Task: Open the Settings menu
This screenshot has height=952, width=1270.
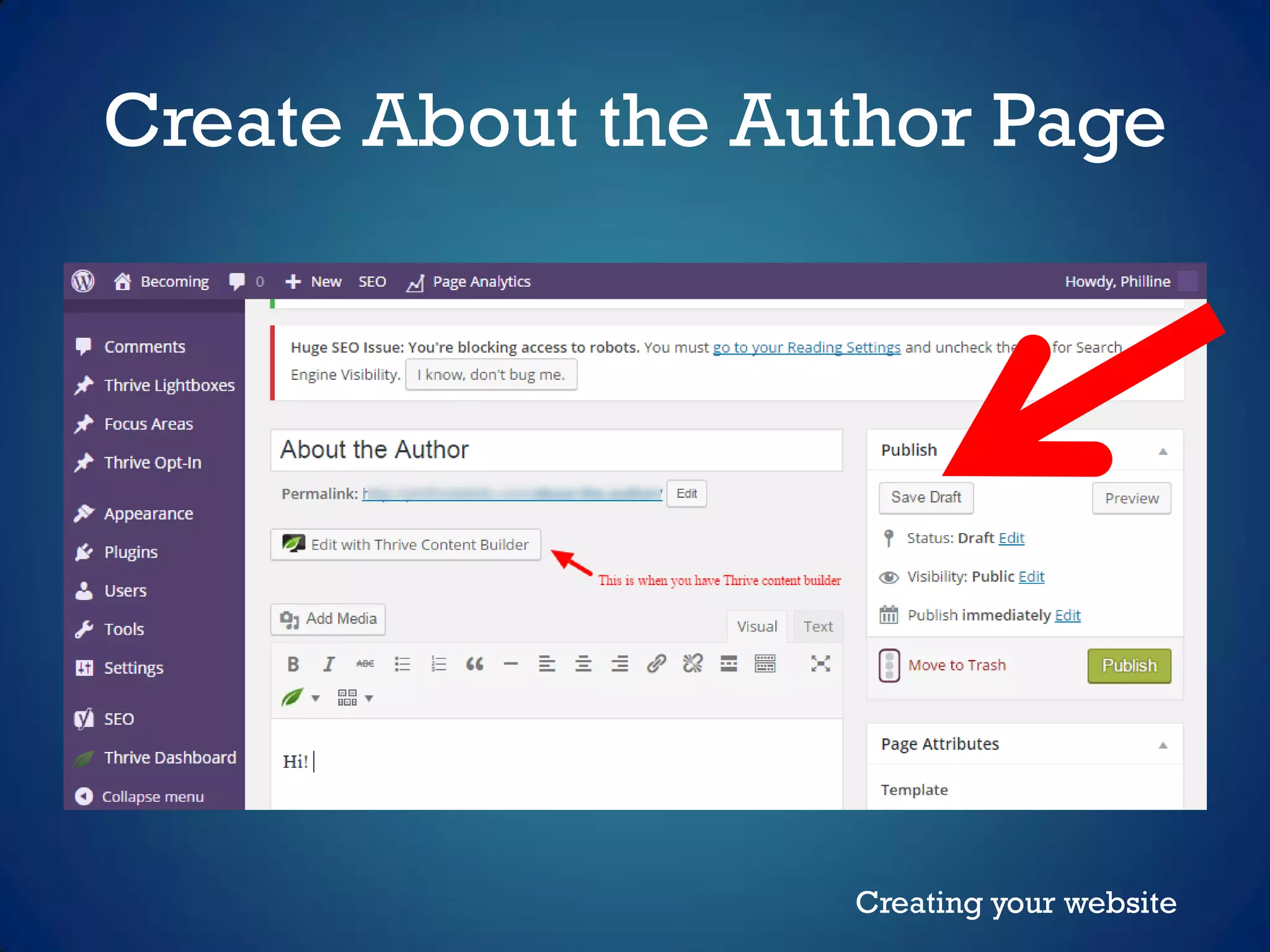Action: (154, 668)
